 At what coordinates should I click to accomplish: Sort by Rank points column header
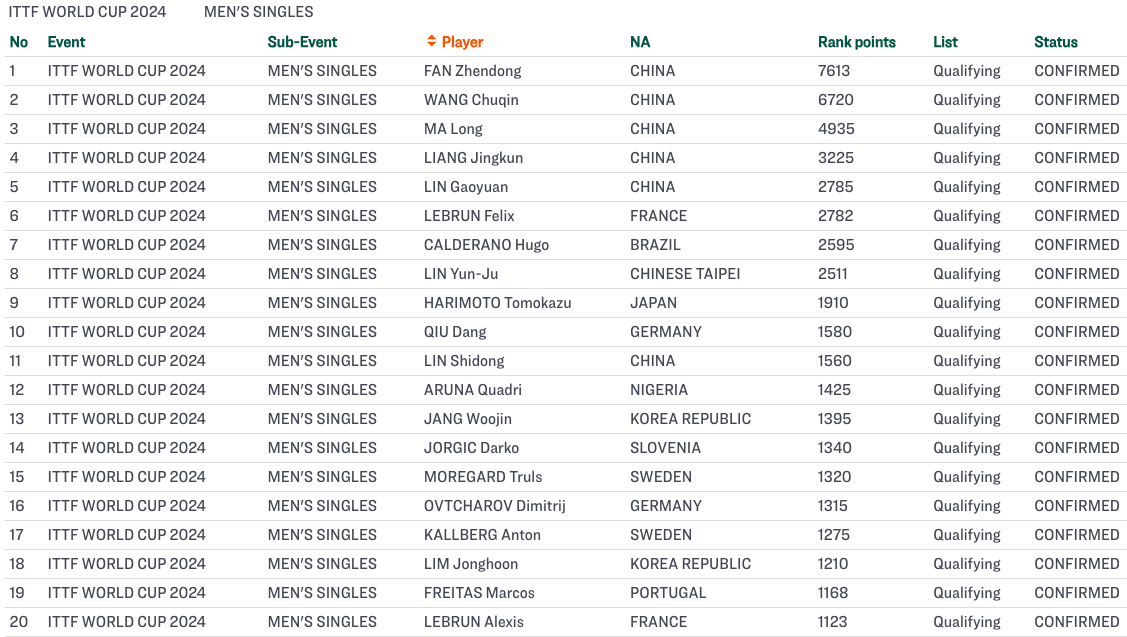[x=857, y=42]
